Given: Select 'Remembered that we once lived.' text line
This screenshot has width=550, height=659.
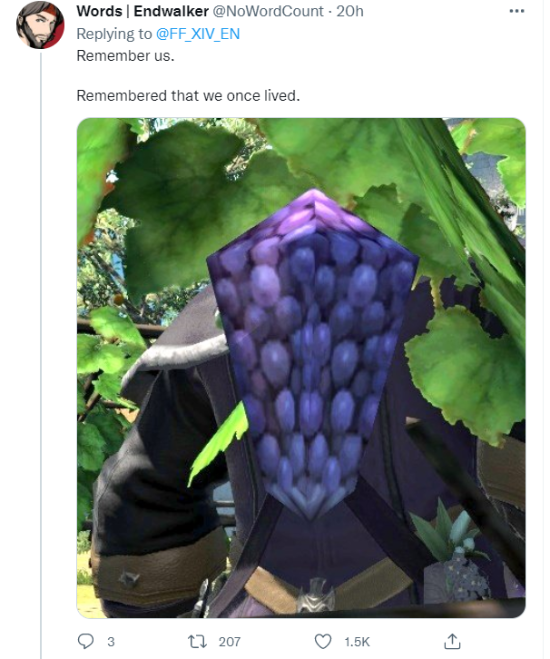Looking at the screenshot, I should [x=188, y=96].
